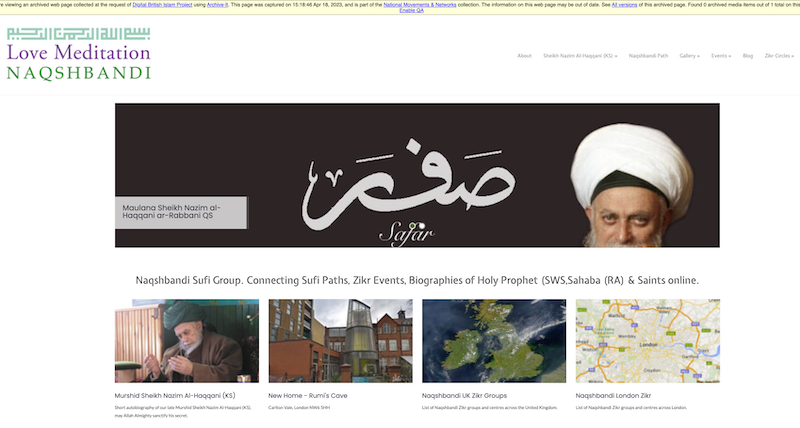This screenshot has width=800, height=428.
Task: Open the About menu item
Action: 524,56
